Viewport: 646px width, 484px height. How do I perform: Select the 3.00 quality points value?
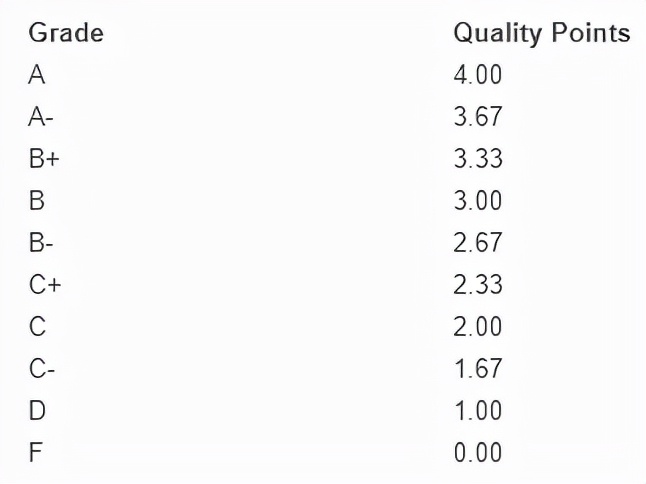pyautogui.click(x=477, y=201)
